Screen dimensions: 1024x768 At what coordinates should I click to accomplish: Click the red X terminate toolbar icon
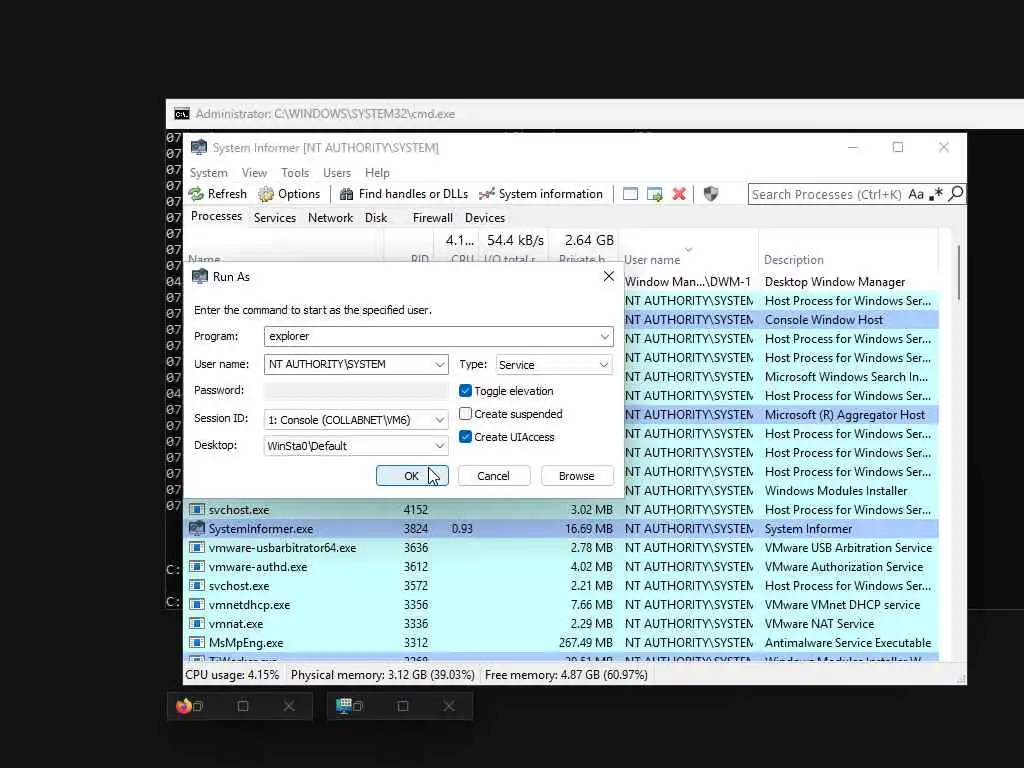coord(679,194)
